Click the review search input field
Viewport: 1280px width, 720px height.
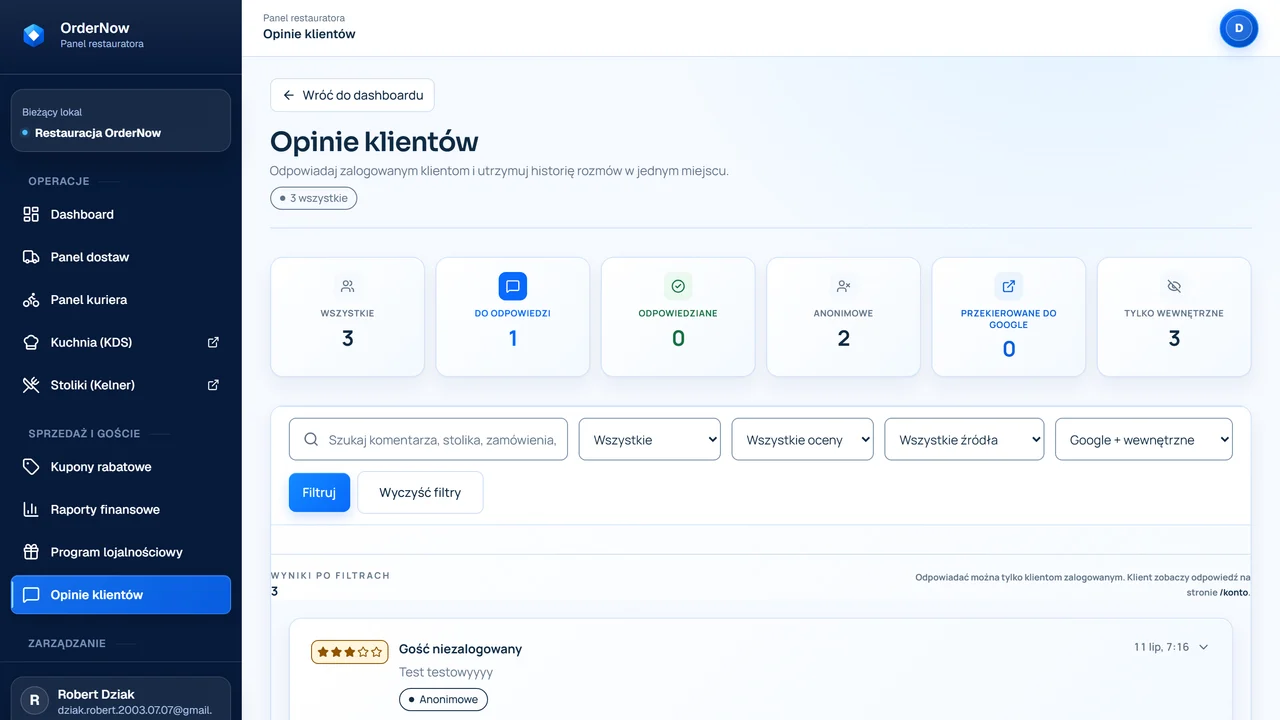pos(428,439)
